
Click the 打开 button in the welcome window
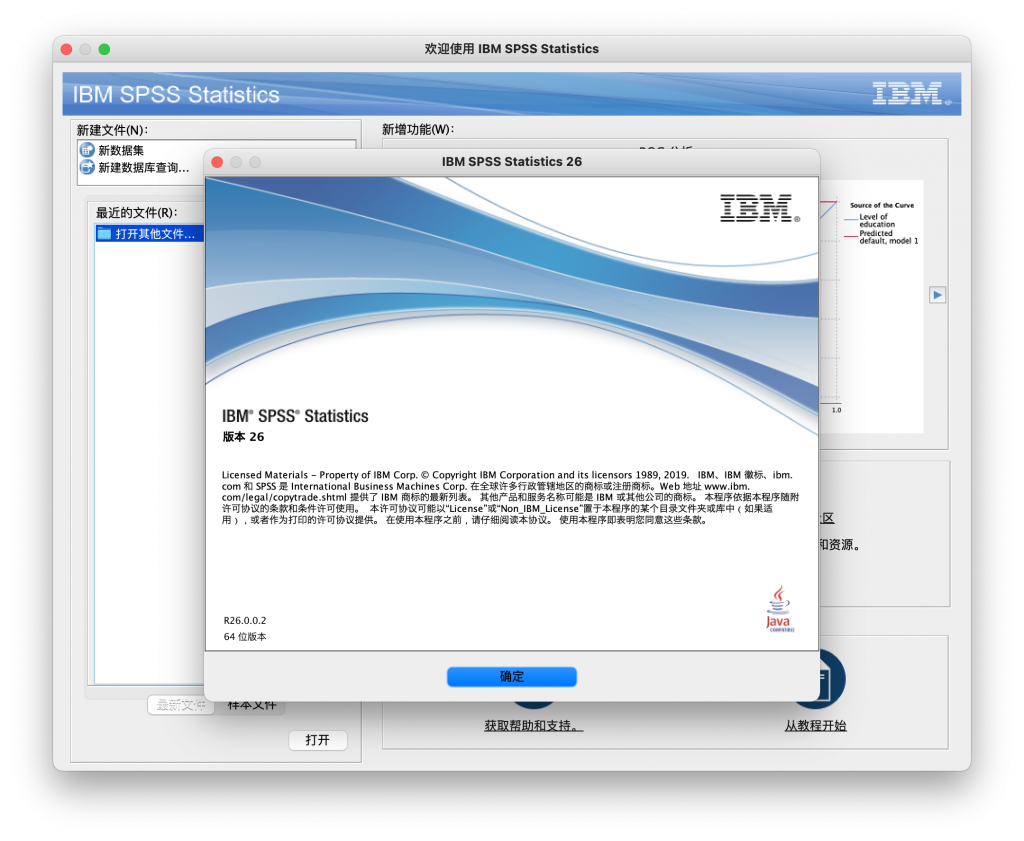317,740
